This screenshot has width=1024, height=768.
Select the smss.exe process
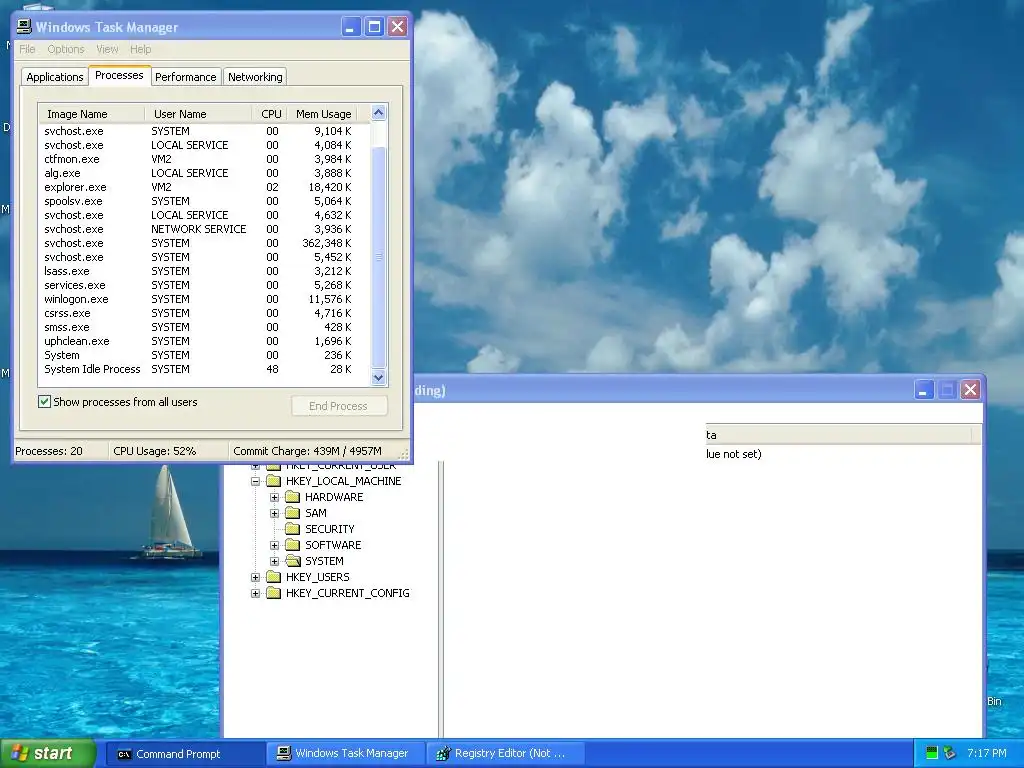pyautogui.click(x=204, y=327)
